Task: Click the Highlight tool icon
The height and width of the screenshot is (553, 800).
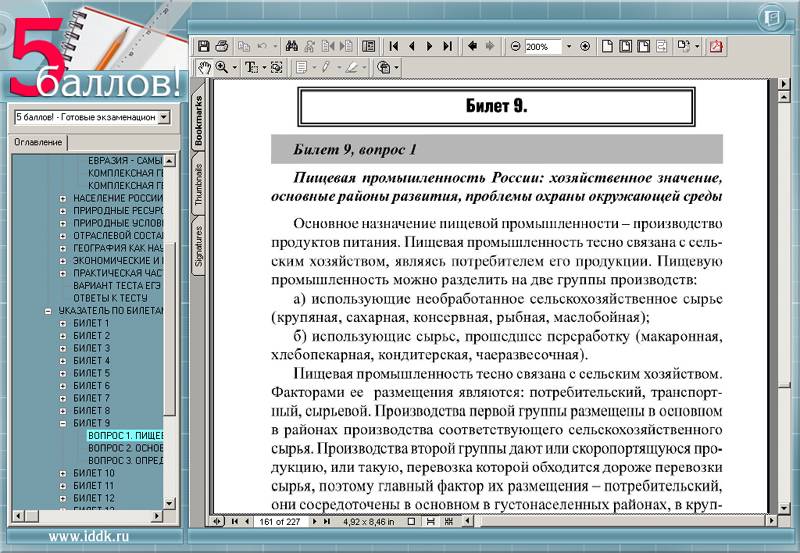Action: coord(351,67)
